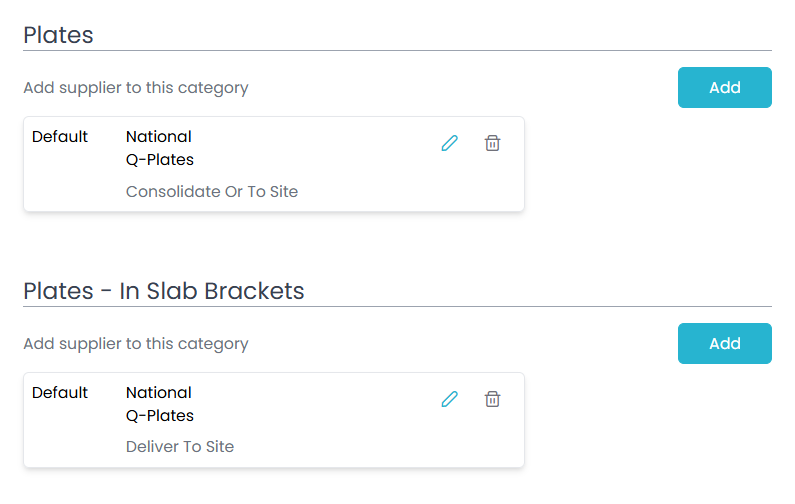Screen dimensions: 795x504
Task: Click the 'Deliver To Site' delivery text
Action: (180, 447)
